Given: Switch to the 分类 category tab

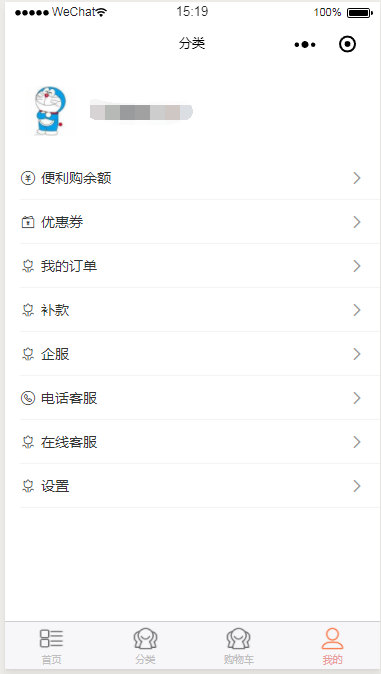Looking at the screenshot, I should tap(145, 646).
